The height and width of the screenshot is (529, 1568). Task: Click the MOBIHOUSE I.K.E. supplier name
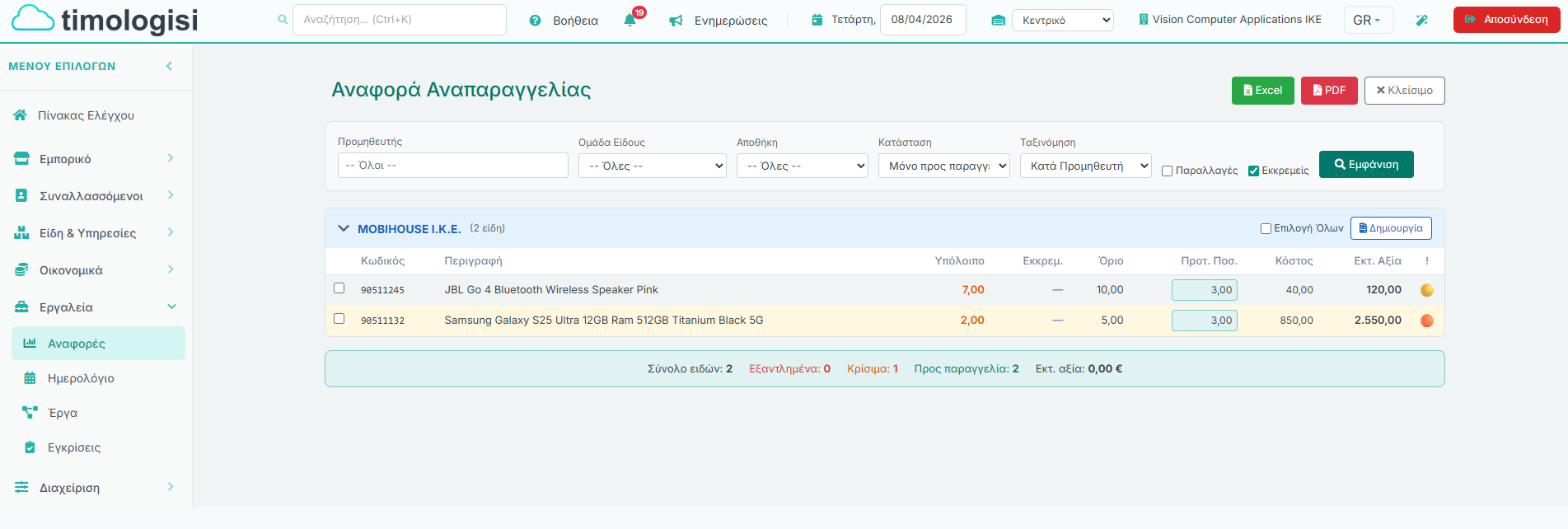tap(409, 229)
